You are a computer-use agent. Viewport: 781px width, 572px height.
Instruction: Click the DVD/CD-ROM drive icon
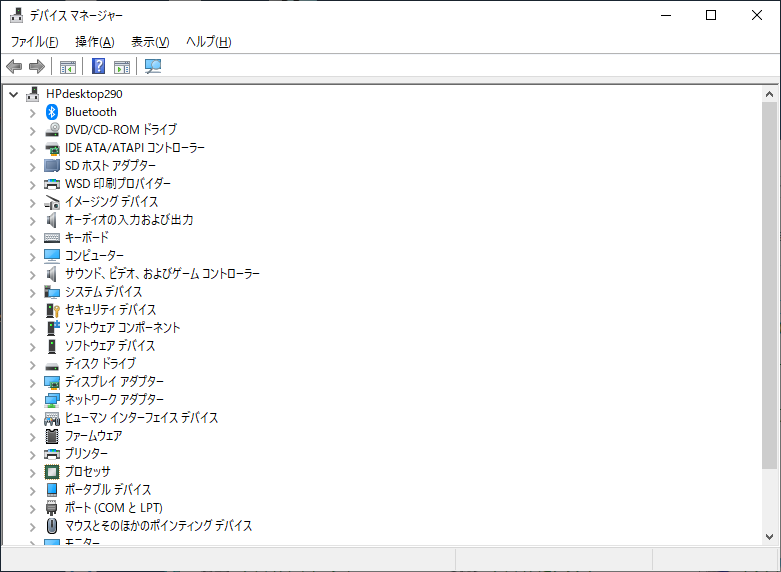click(x=52, y=130)
